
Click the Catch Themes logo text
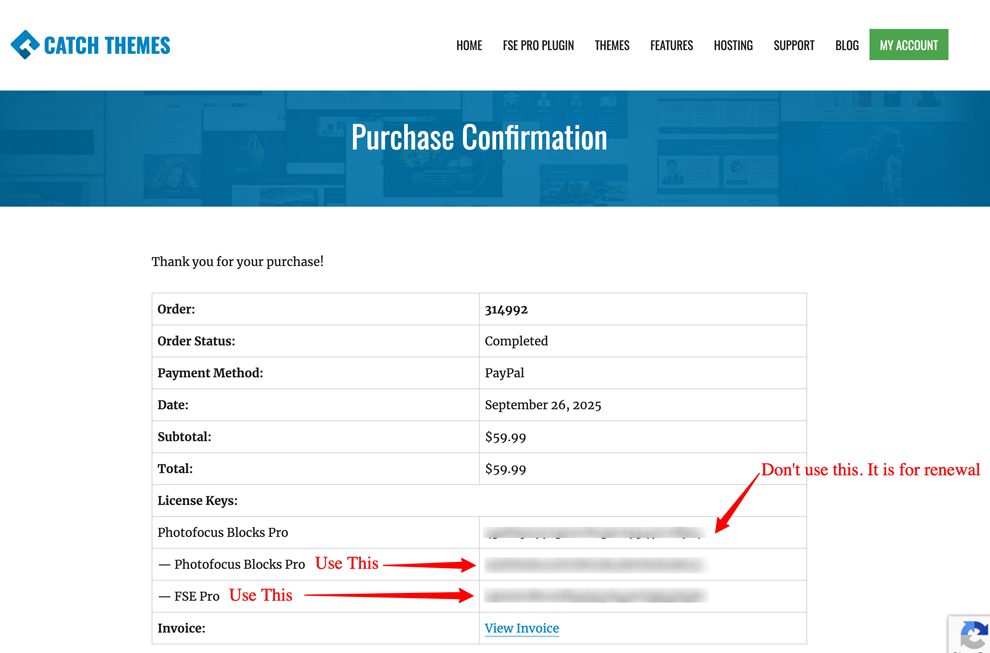(x=107, y=45)
